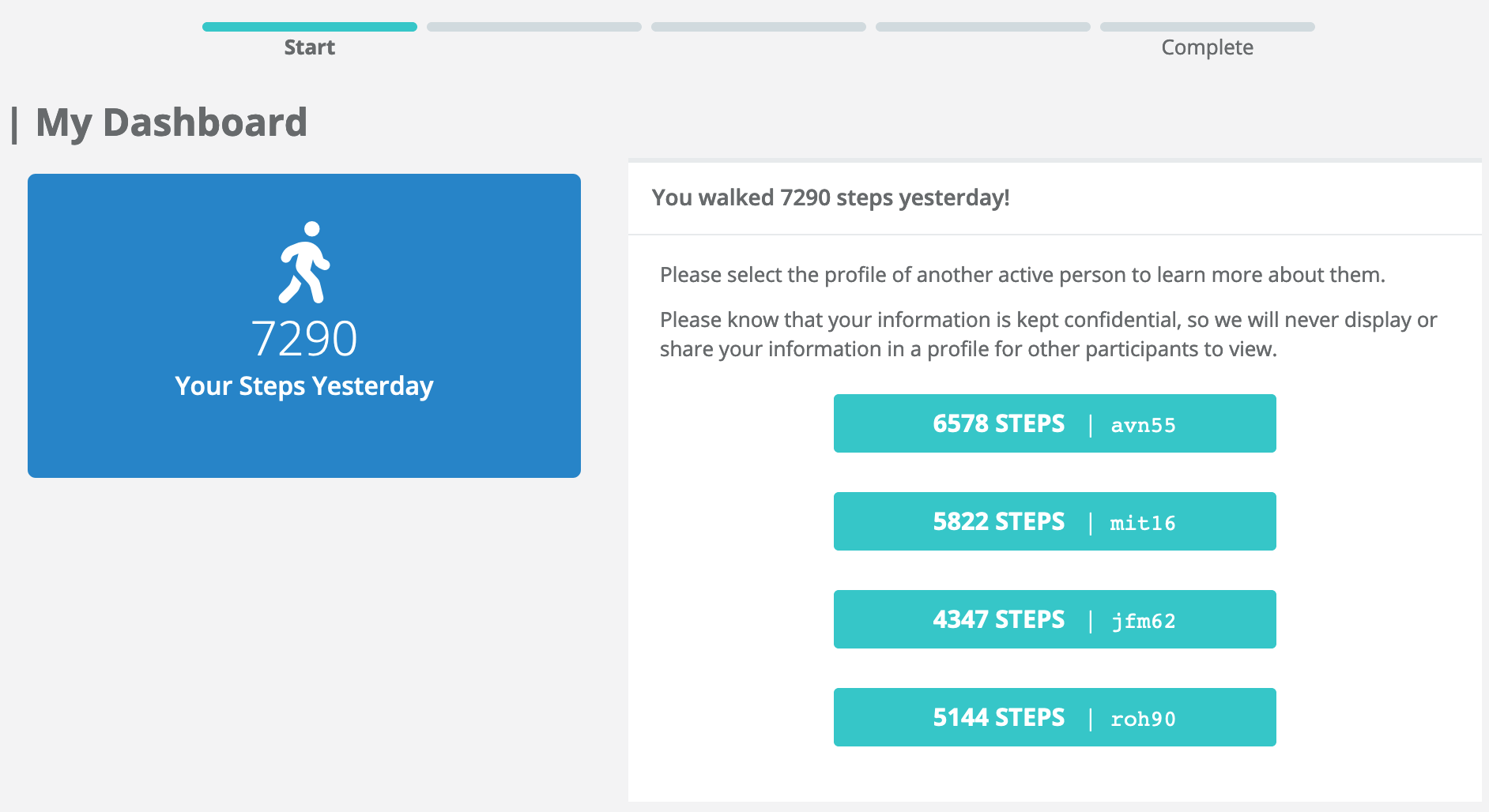
Task: Click the 'Please select the profile' instruction text
Action: (x=1022, y=275)
